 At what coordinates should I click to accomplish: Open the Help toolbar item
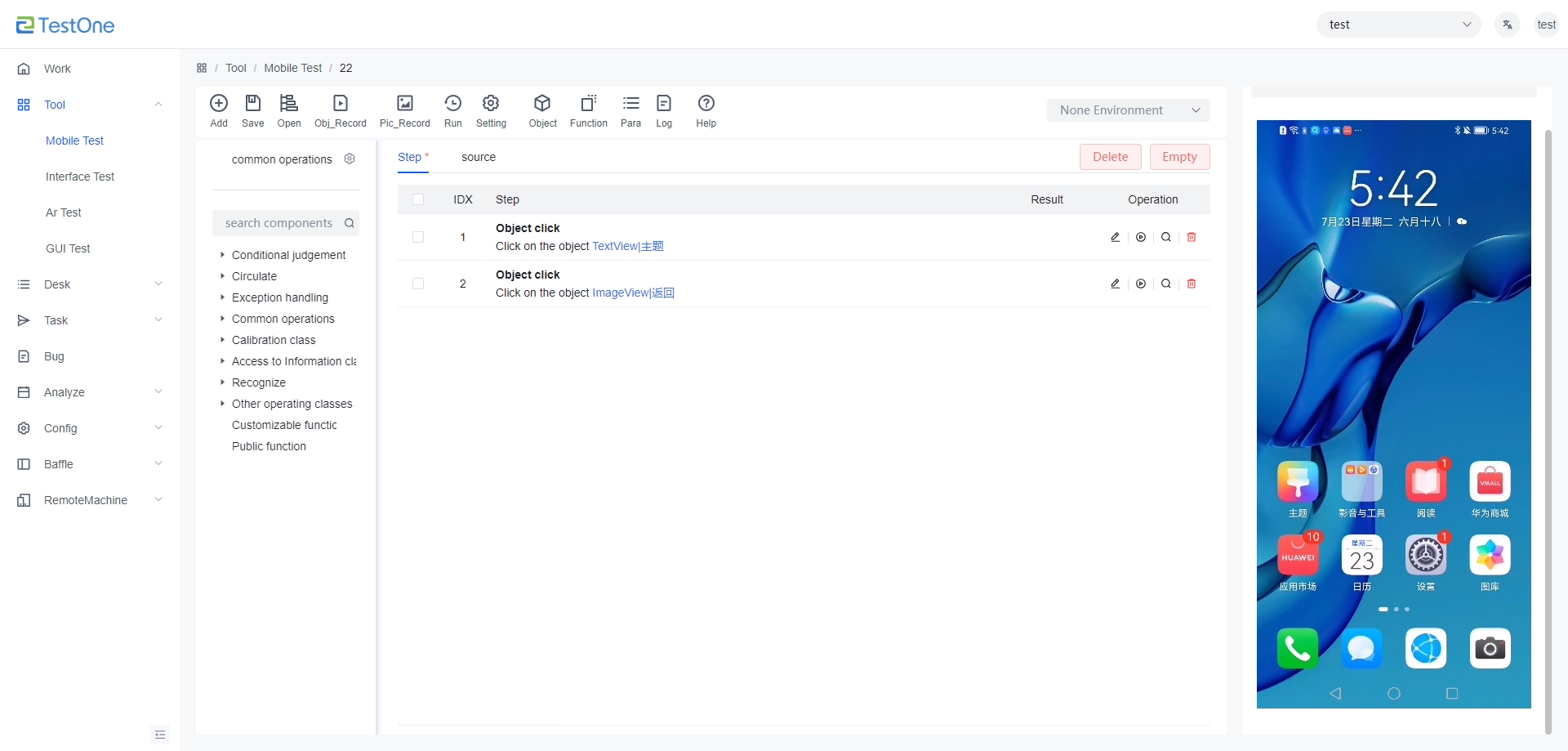706,111
